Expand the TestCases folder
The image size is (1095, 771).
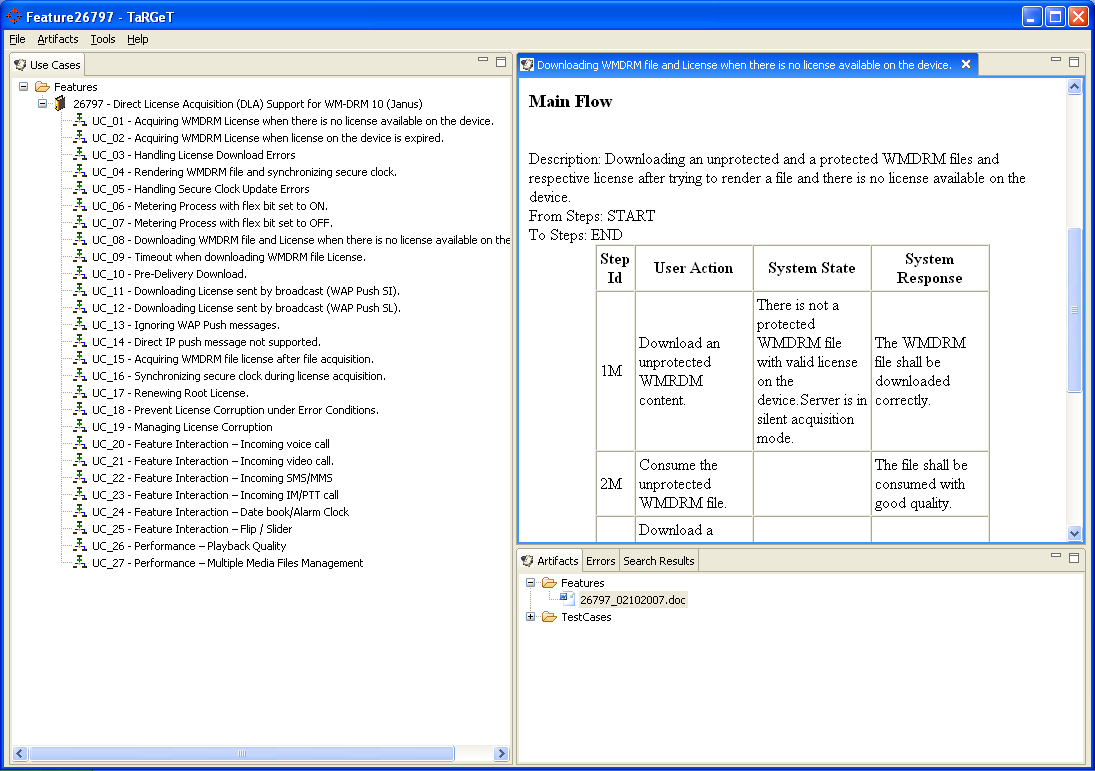pyautogui.click(x=531, y=617)
